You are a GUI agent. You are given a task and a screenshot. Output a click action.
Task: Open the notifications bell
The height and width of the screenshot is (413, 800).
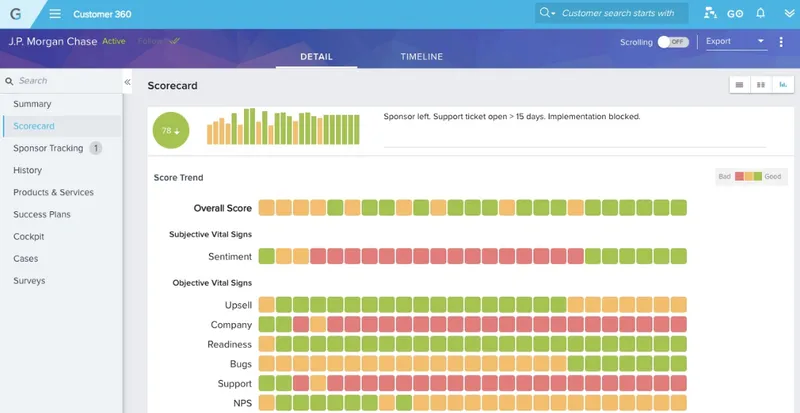click(760, 13)
